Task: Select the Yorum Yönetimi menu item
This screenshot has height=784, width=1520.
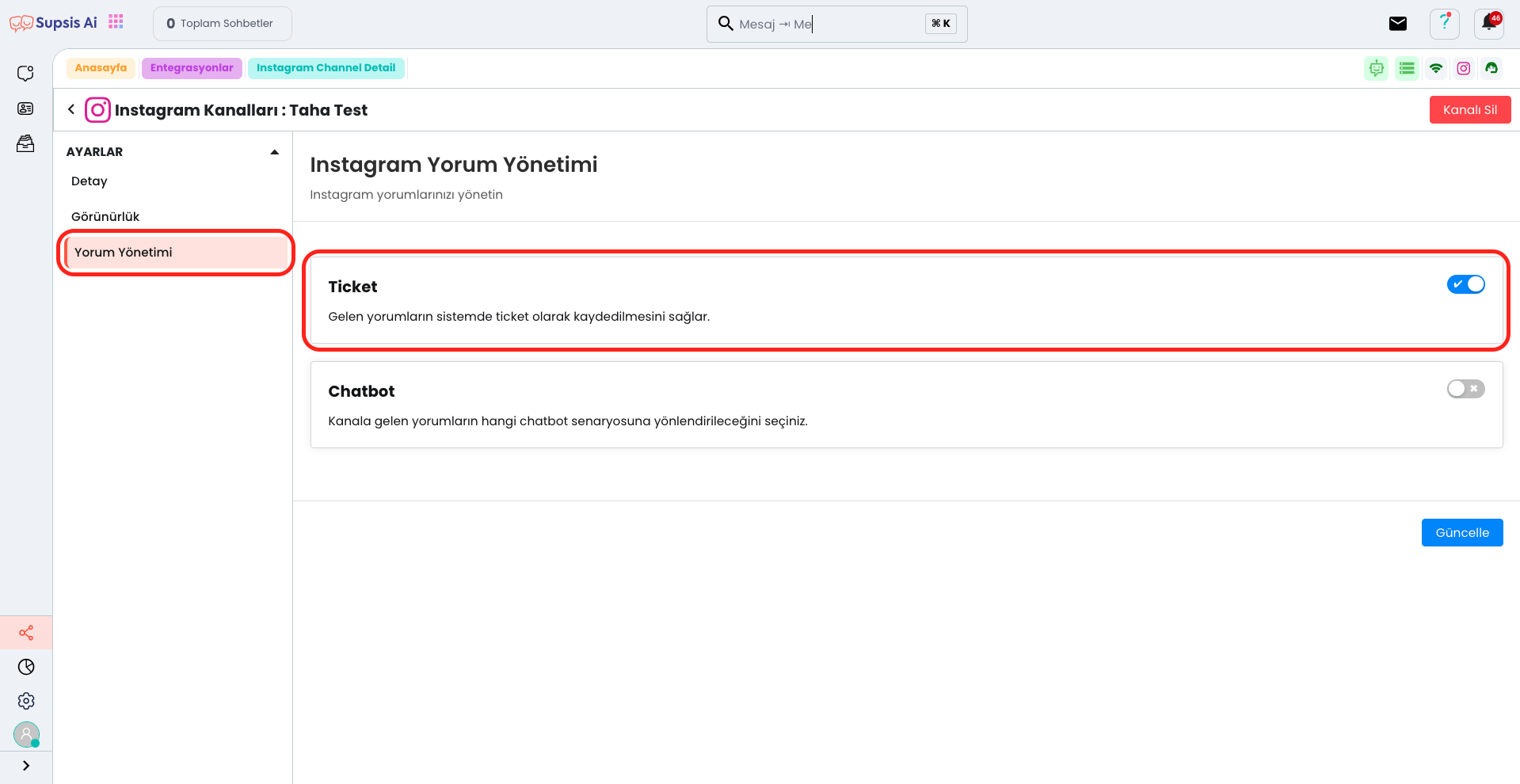Action: 176,253
